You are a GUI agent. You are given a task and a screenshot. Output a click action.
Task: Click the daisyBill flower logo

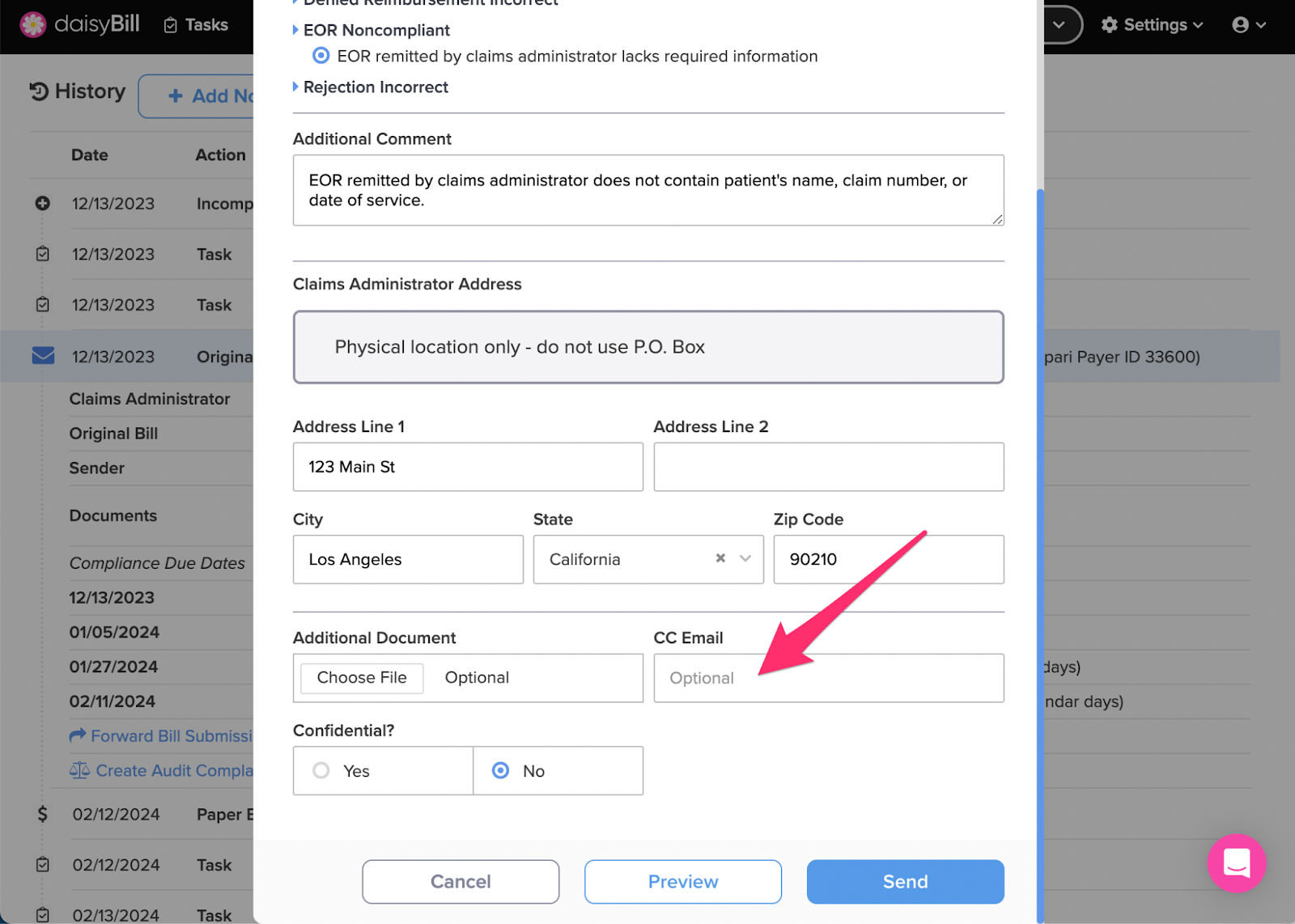[33, 25]
